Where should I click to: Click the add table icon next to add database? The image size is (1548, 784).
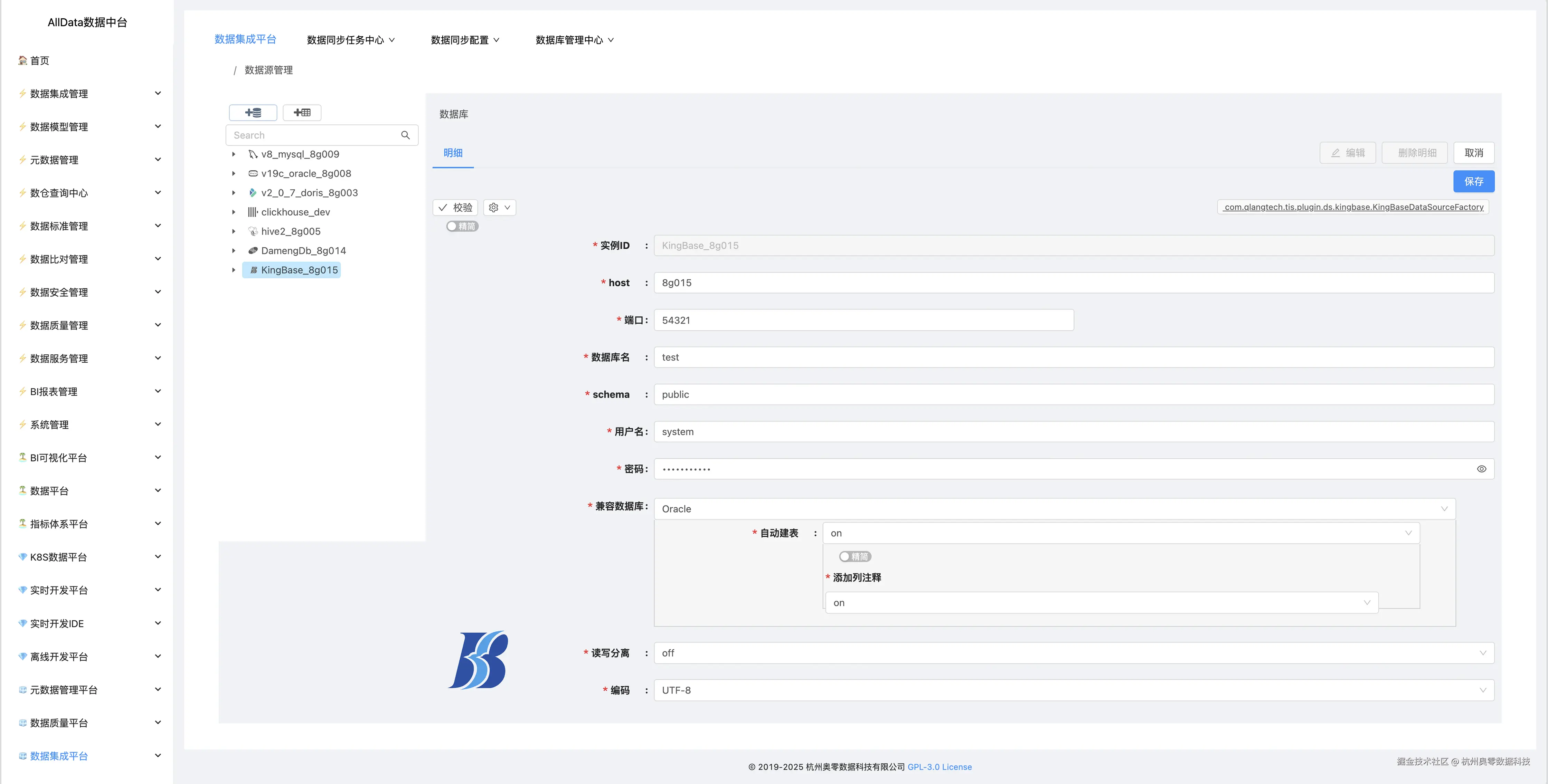[302, 112]
